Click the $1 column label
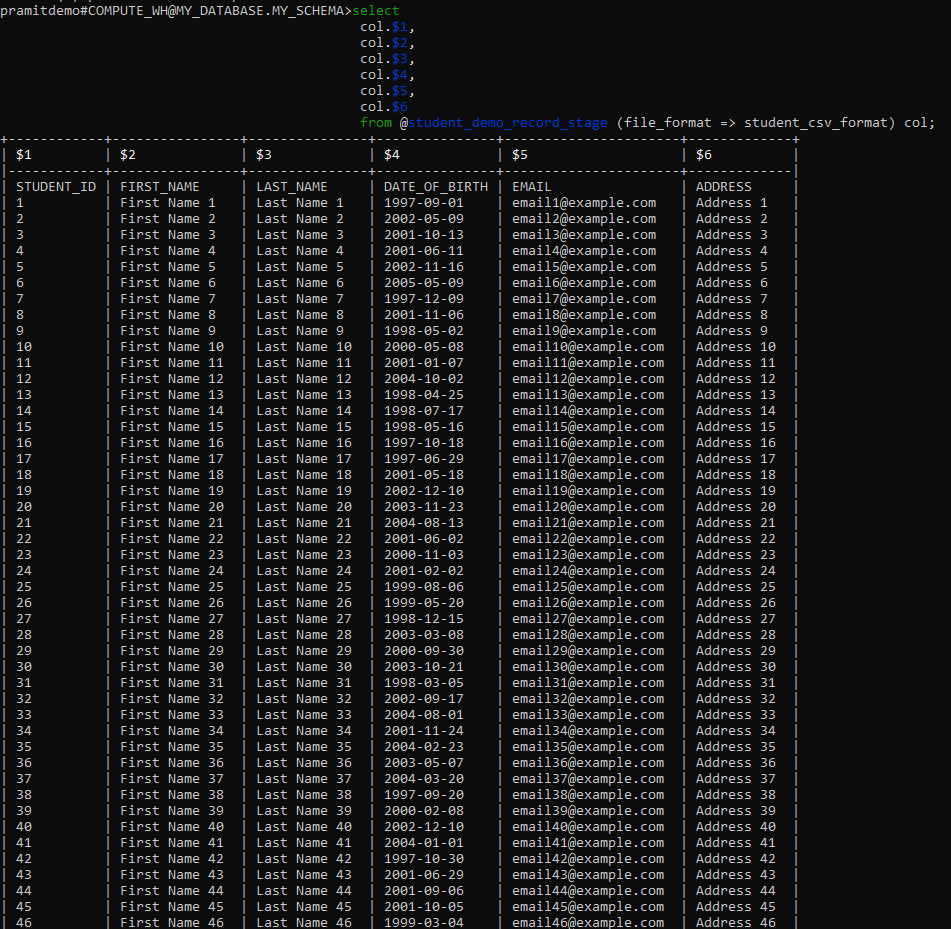 tap(22, 154)
